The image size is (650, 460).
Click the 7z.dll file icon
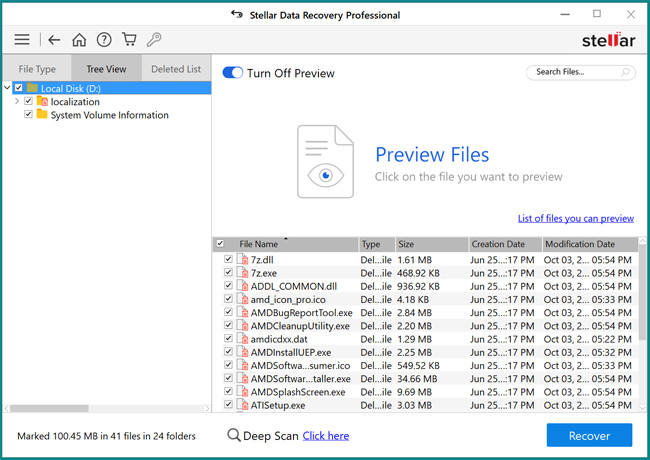(241, 260)
